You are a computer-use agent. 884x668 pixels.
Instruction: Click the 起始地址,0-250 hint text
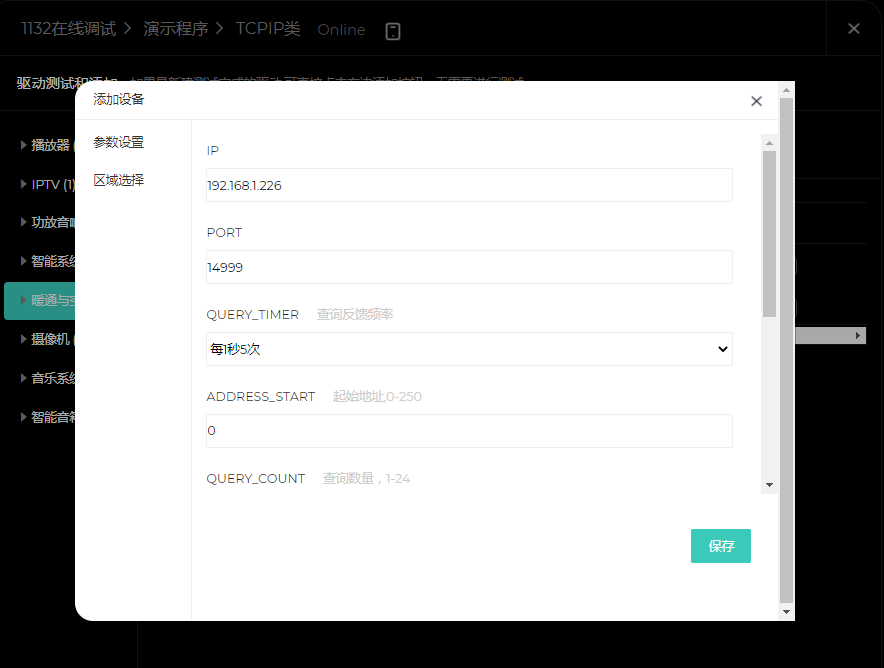click(377, 396)
